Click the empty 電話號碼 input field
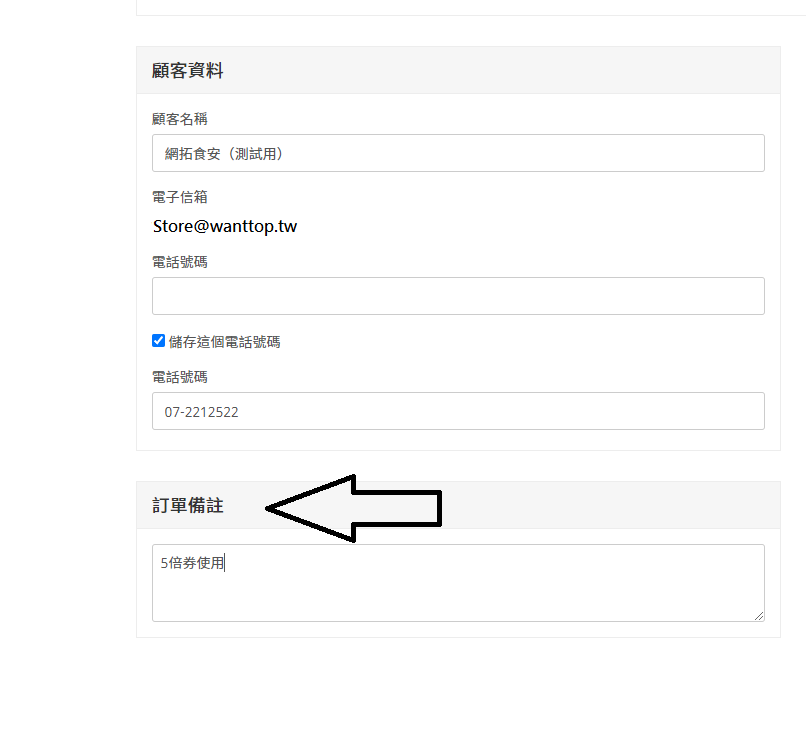The width and height of the screenshot is (806, 732). pyautogui.click(x=458, y=296)
